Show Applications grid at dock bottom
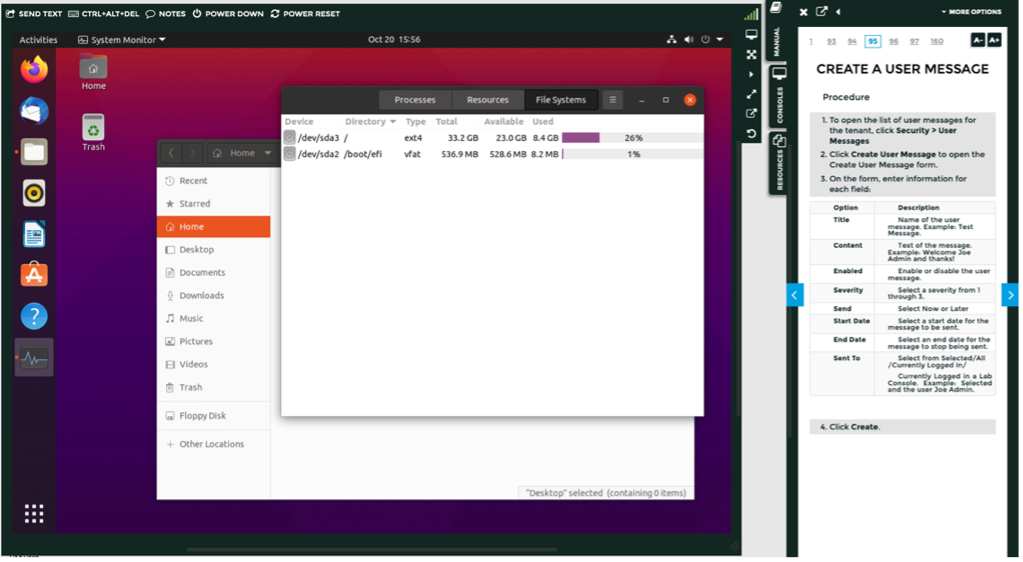 (x=34, y=513)
